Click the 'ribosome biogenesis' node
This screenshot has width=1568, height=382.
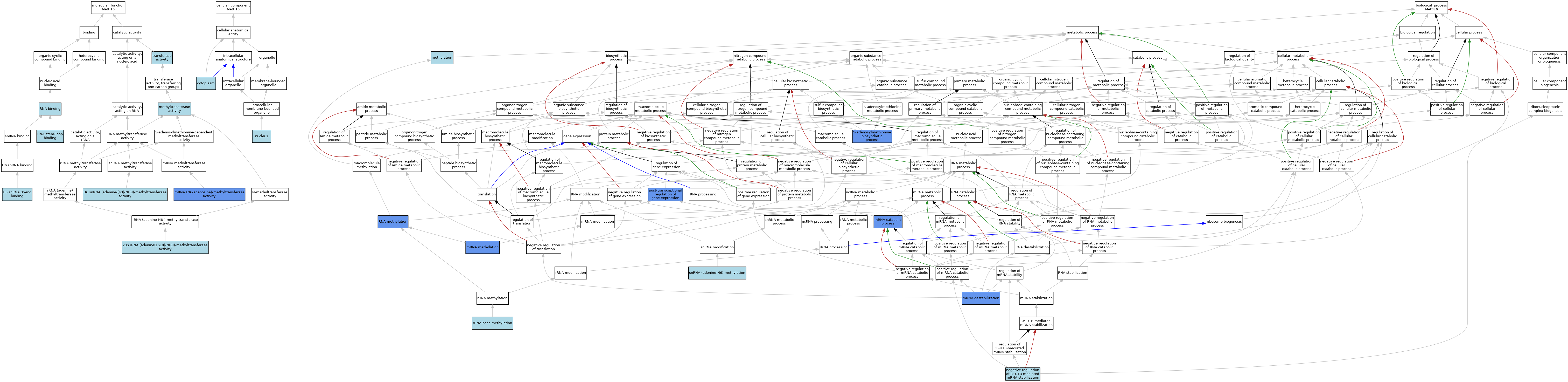[x=1224, y=222]
